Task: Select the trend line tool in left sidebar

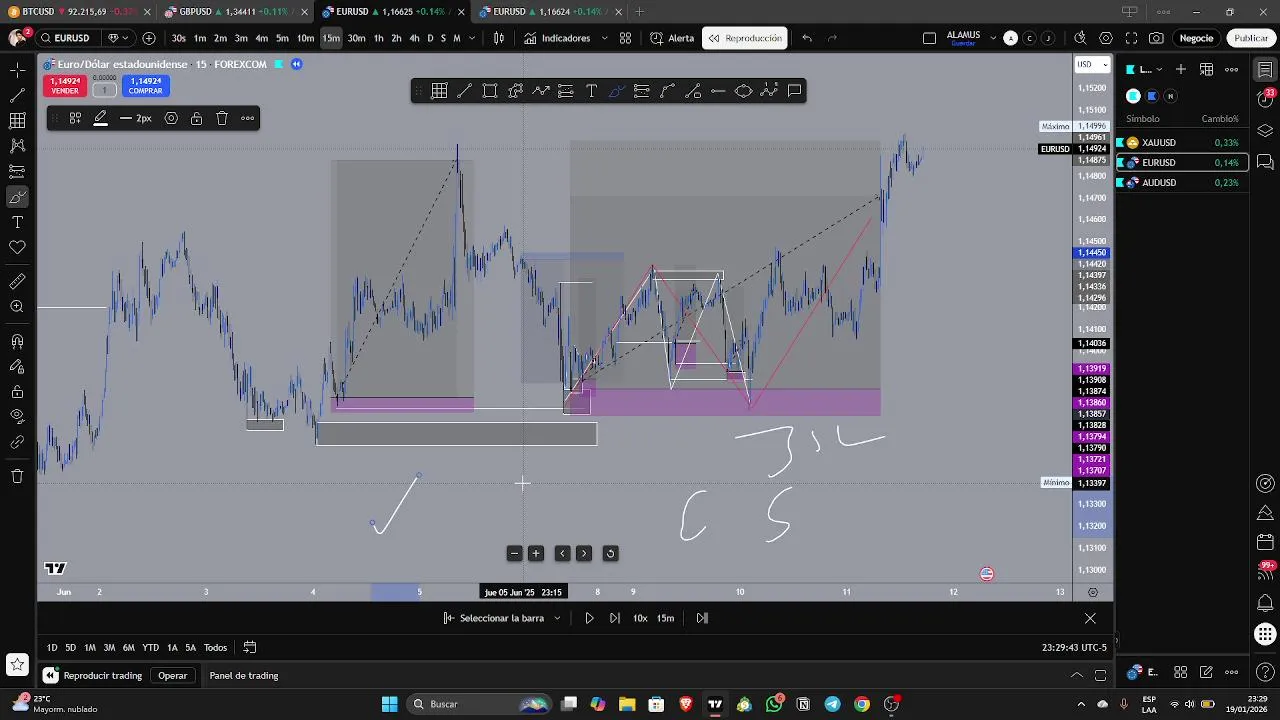Action: [x=17, y=95]
